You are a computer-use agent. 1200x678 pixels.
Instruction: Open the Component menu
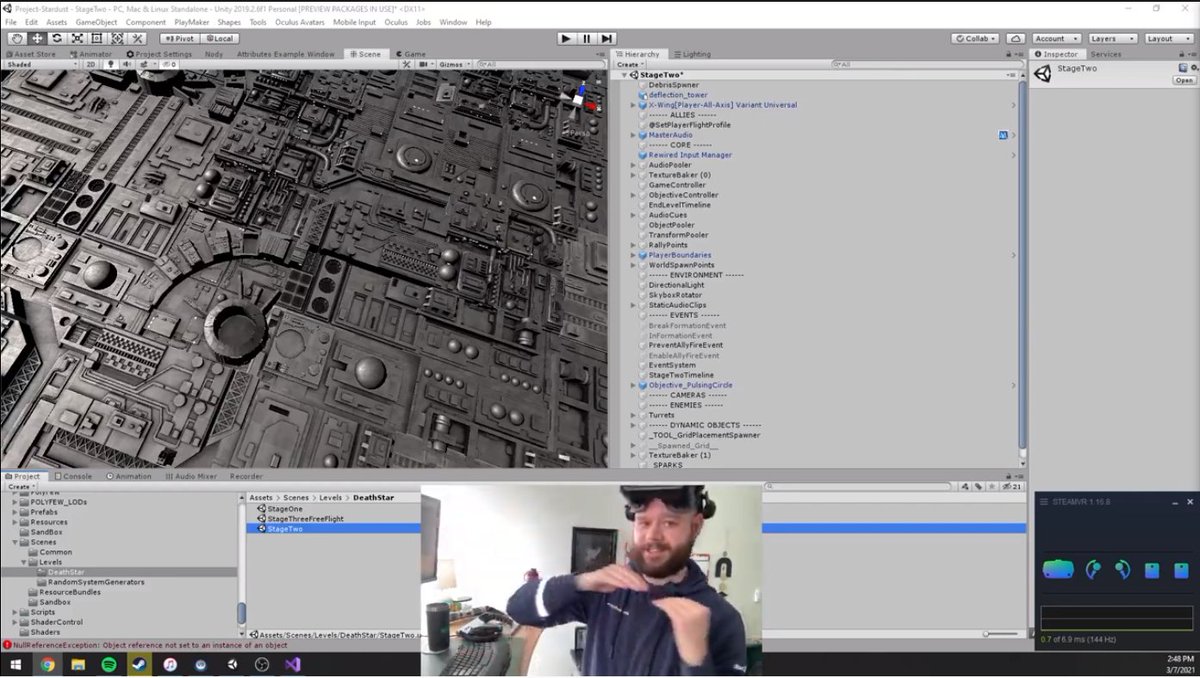(x=146, y=22)
